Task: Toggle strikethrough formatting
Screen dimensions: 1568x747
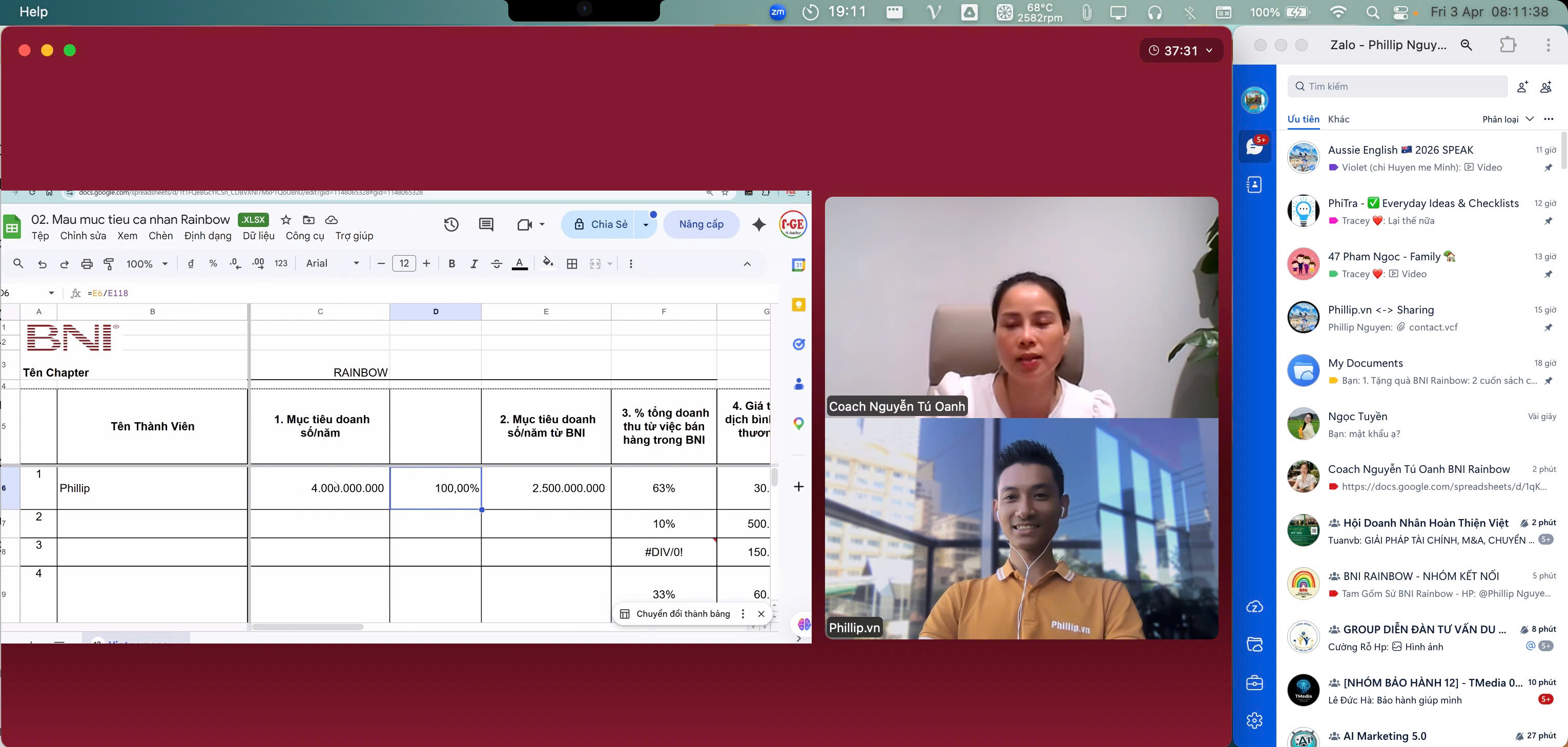Action: (497, 264)
